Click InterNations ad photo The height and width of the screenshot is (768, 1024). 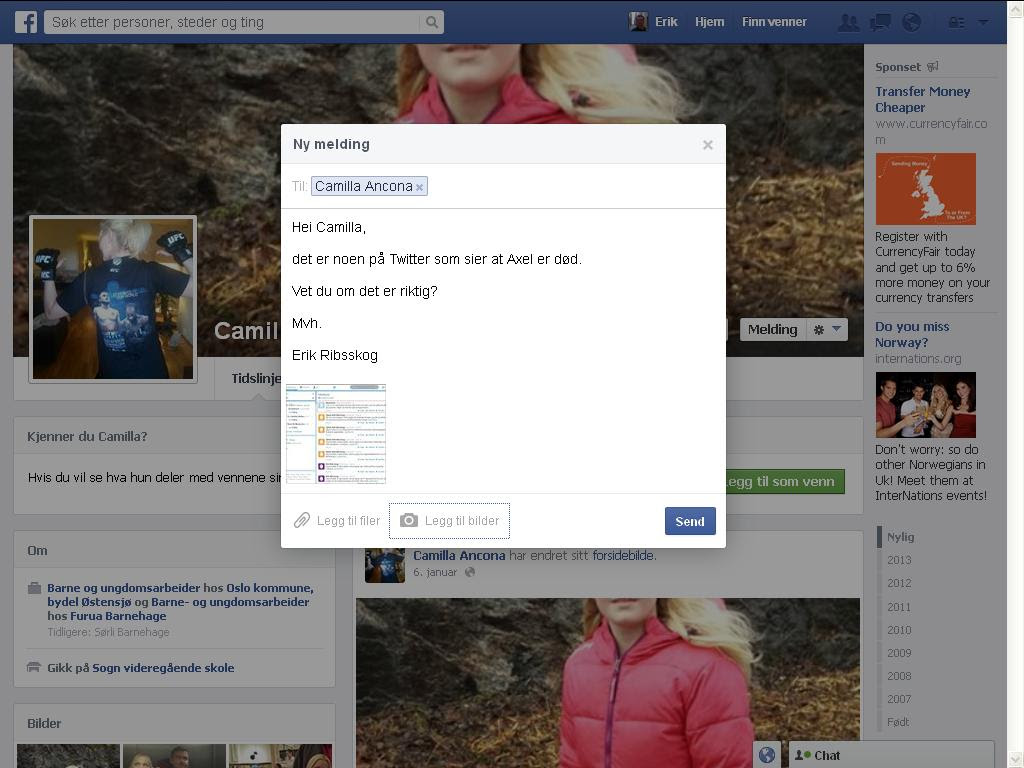click(x=925, y=405)
